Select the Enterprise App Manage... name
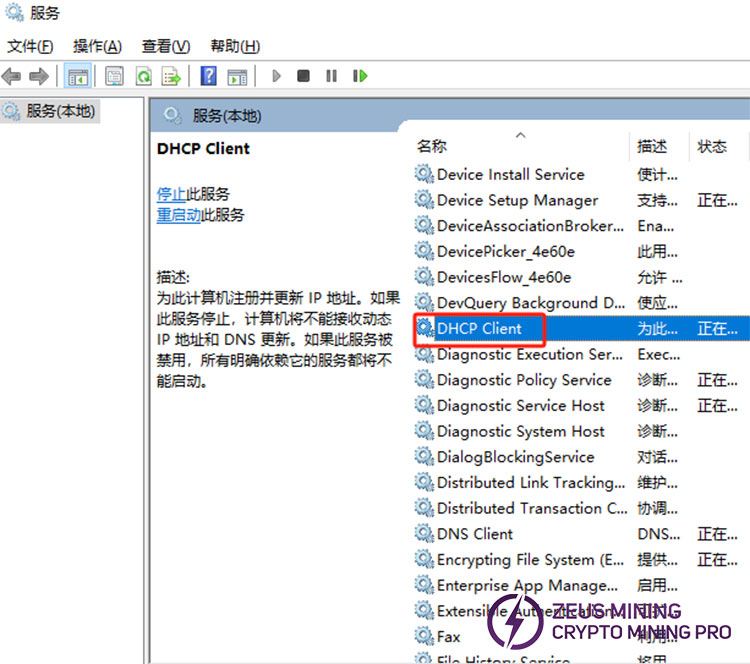Screen dimensions: 750x664 (527, 585)
